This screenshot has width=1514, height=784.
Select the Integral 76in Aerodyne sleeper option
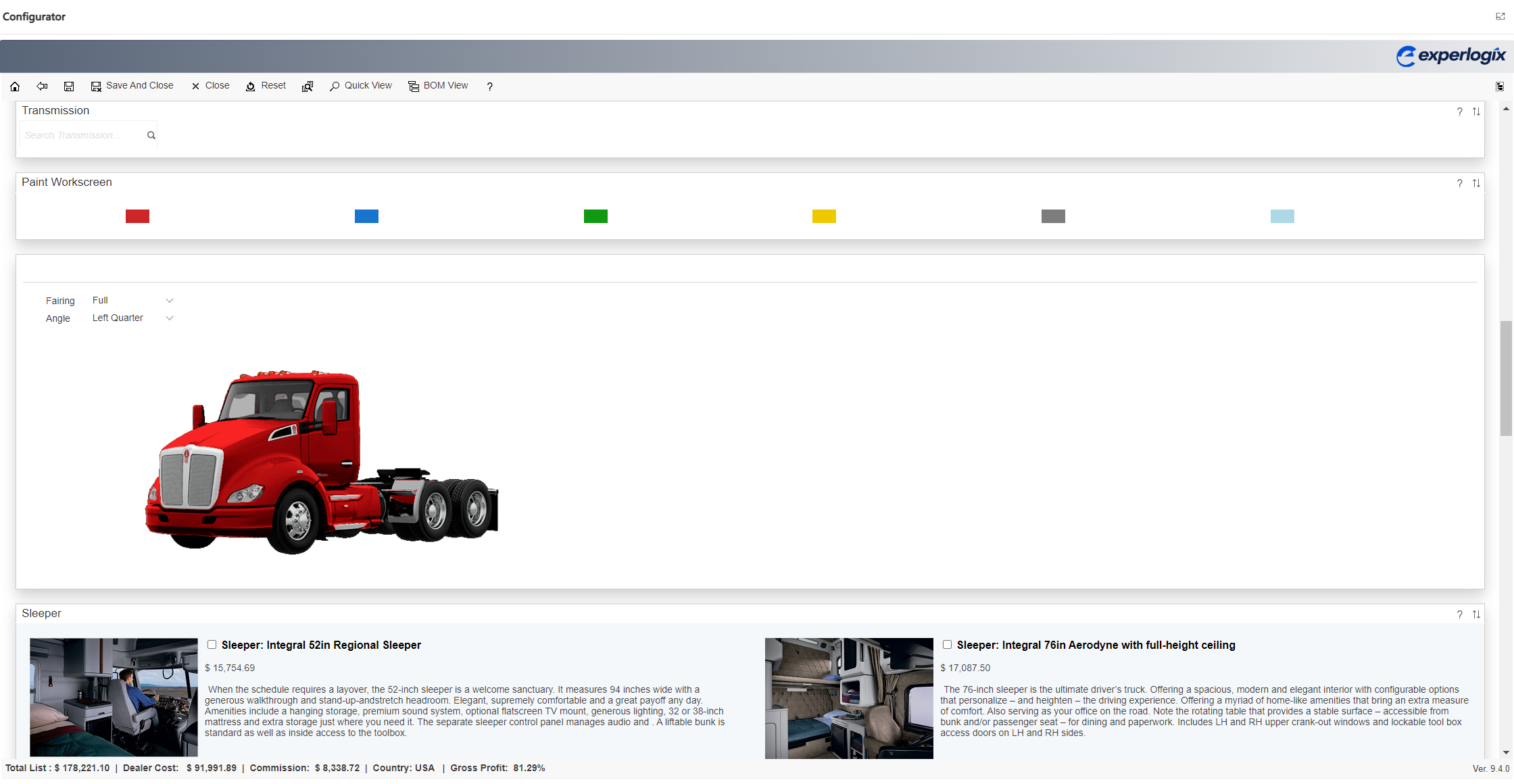pos(947,645)
